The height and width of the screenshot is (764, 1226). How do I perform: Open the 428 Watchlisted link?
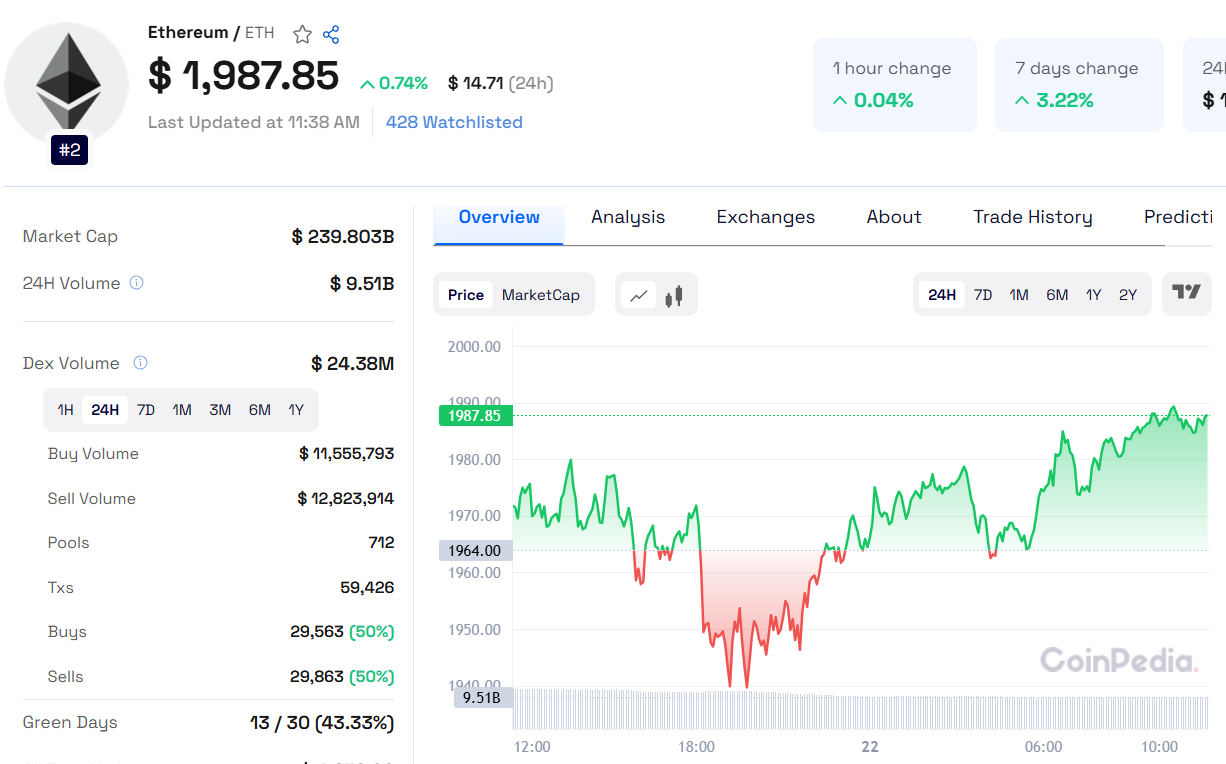tap(454, 122)
